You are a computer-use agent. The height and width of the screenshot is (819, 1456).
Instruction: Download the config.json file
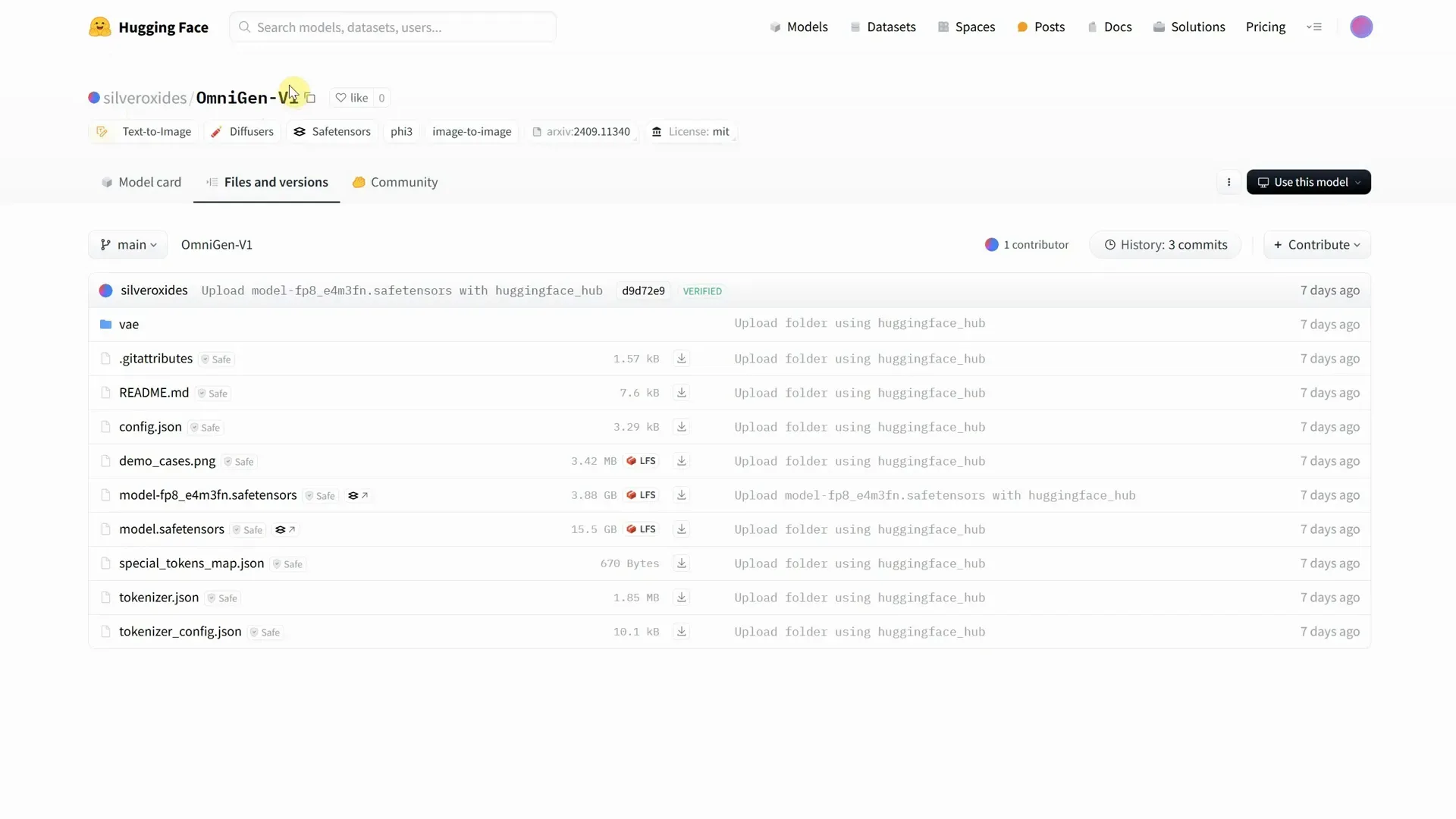coord(681,427)
